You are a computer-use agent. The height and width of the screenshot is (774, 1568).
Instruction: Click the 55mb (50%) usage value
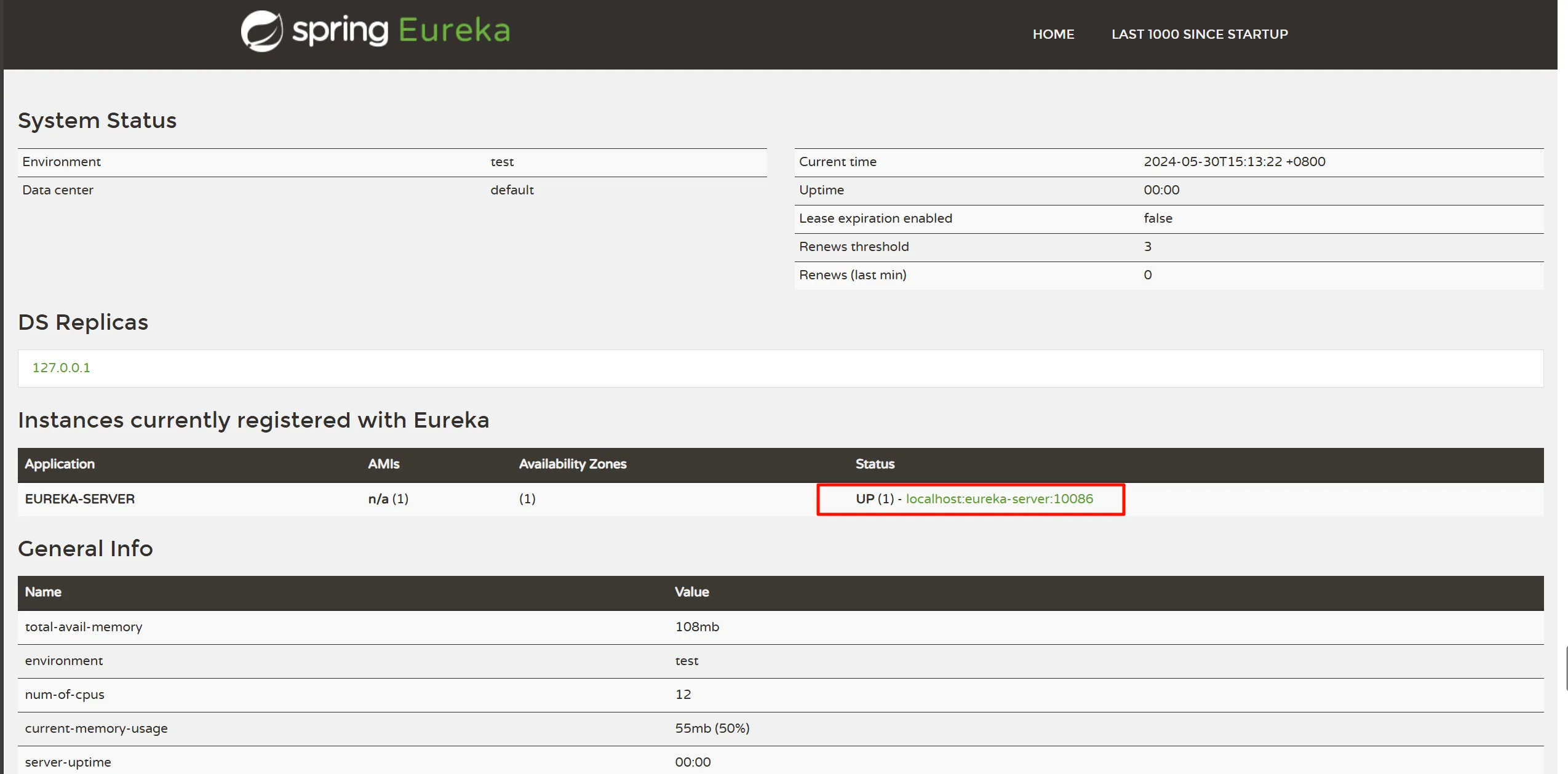712,728
